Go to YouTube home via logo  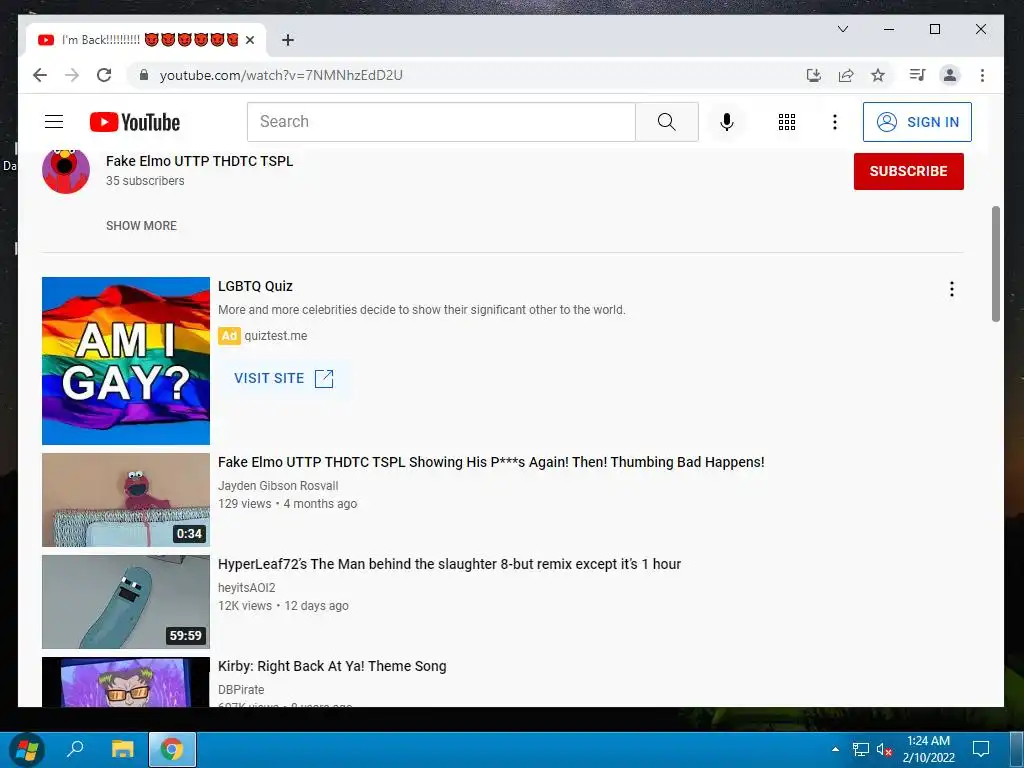135,122
